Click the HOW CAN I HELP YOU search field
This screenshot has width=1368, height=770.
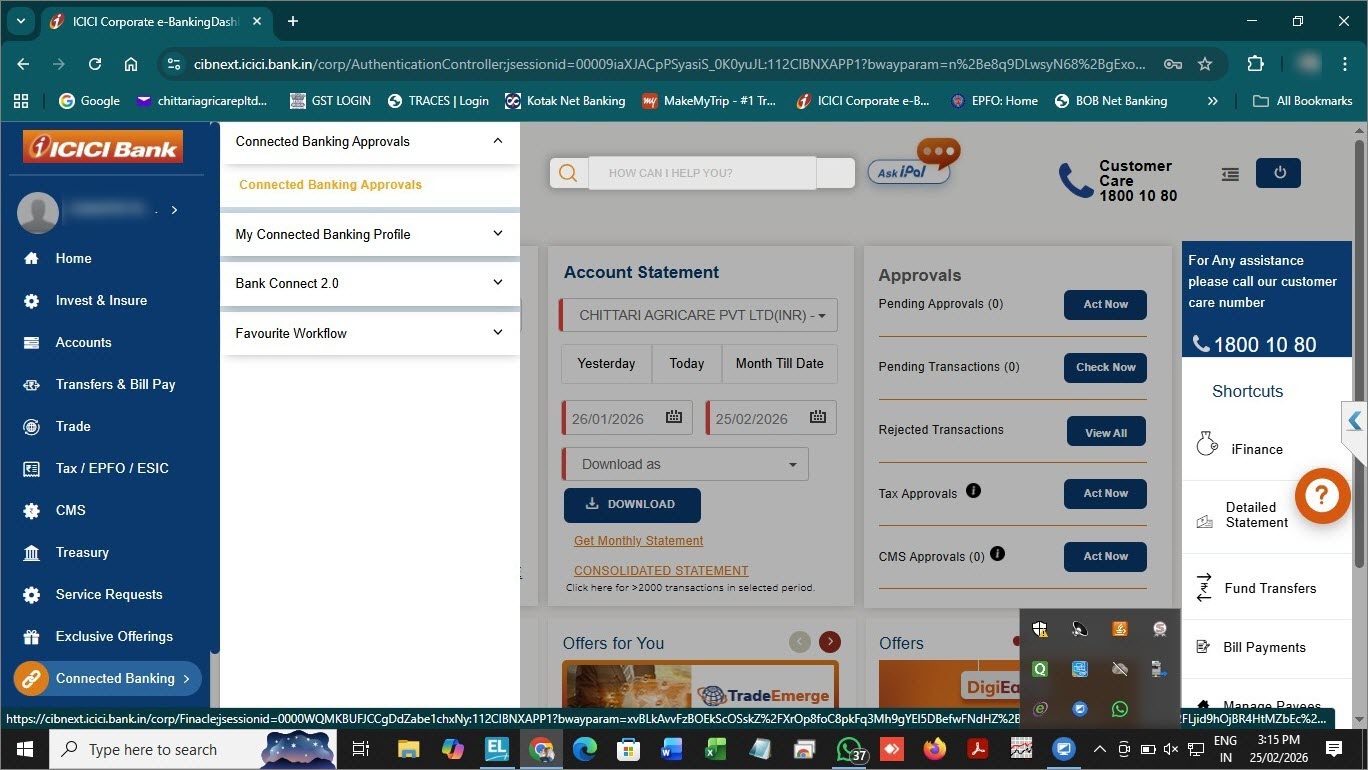pyautogui.click(x=702, y=172)
